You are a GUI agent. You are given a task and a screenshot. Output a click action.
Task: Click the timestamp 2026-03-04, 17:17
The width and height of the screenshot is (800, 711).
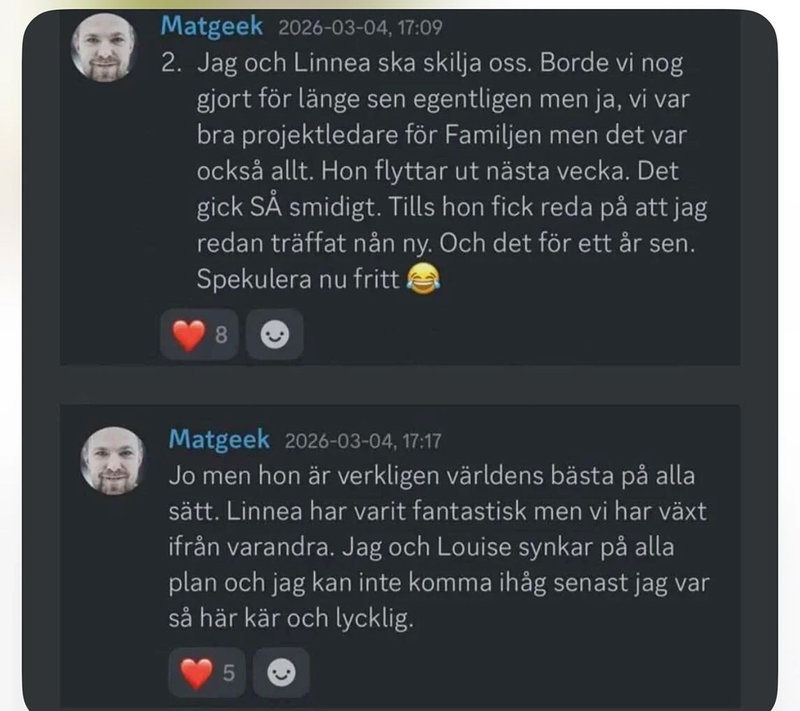(x=363, y=441)
